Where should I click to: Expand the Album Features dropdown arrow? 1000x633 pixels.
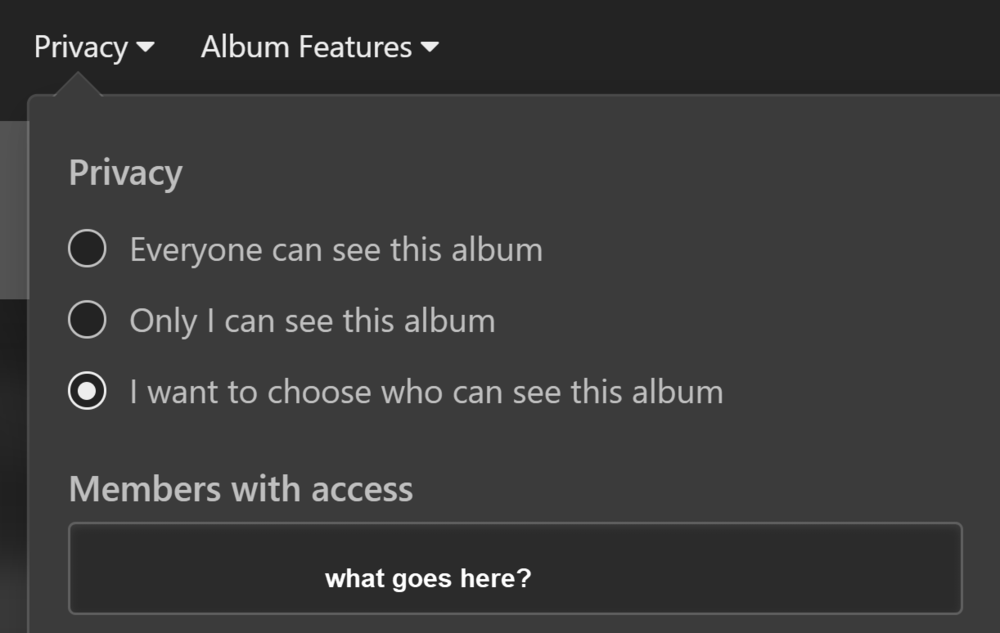(x=430, y=47)
